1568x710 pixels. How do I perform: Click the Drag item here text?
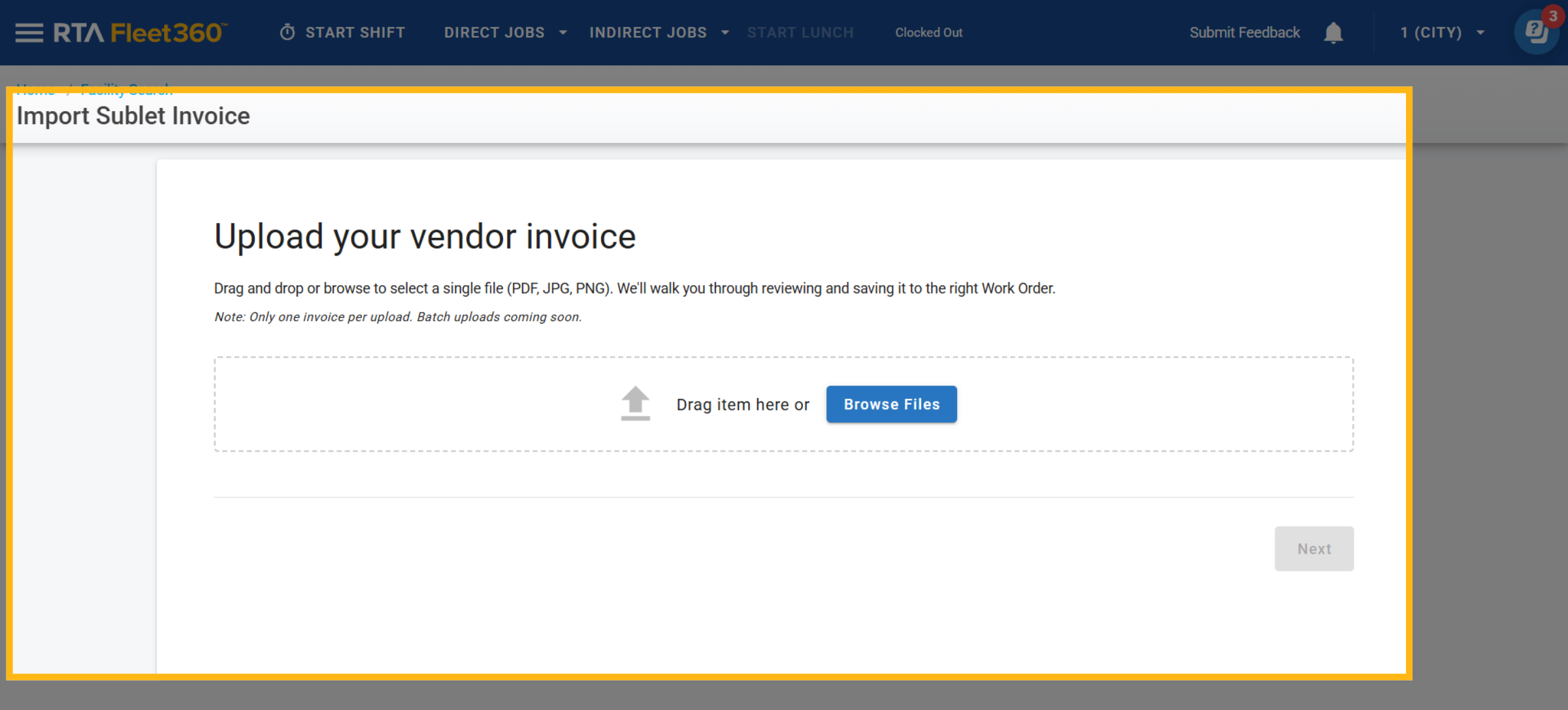click(742, 405)
